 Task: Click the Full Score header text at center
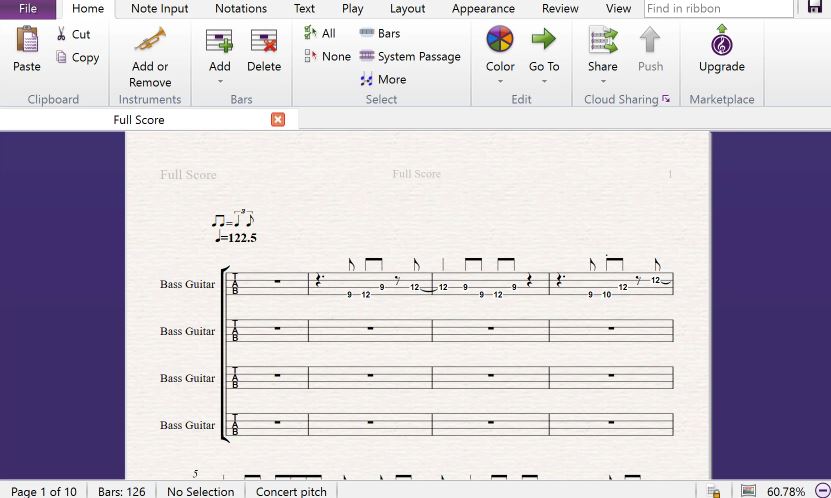(417, 174)
